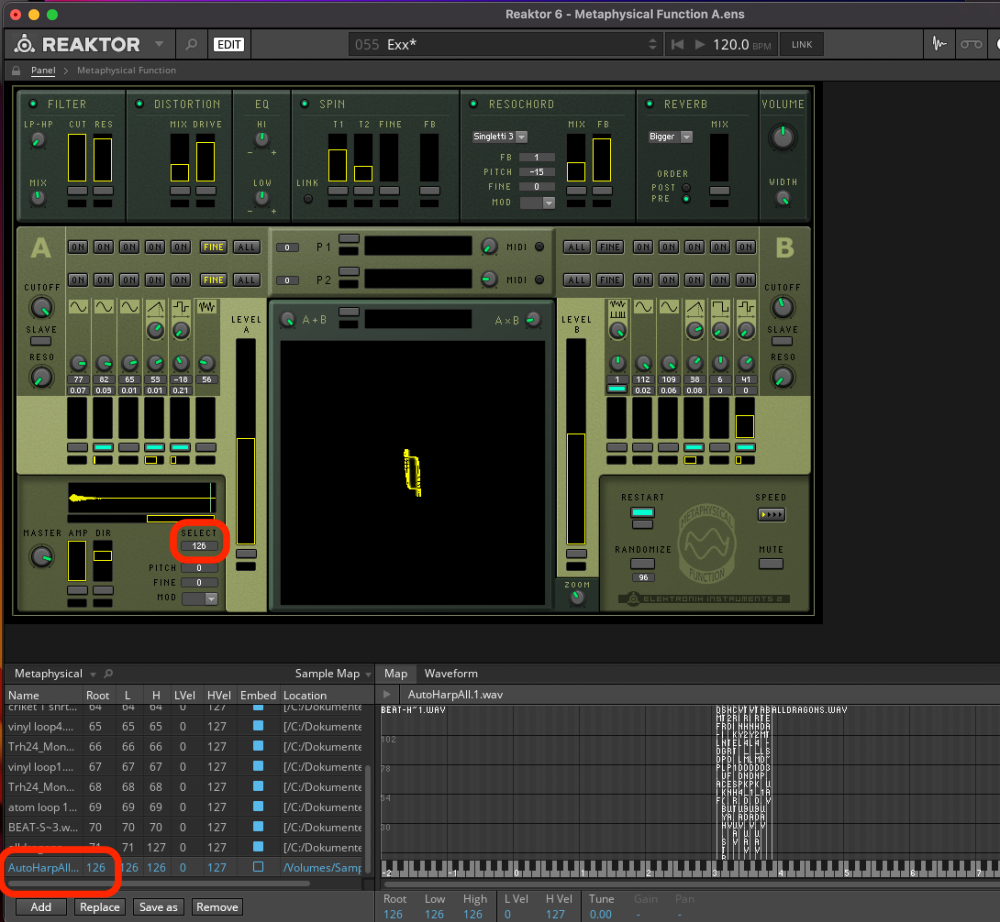Click the Save as button
This screenshot has width=1000, height=922.
158,907
